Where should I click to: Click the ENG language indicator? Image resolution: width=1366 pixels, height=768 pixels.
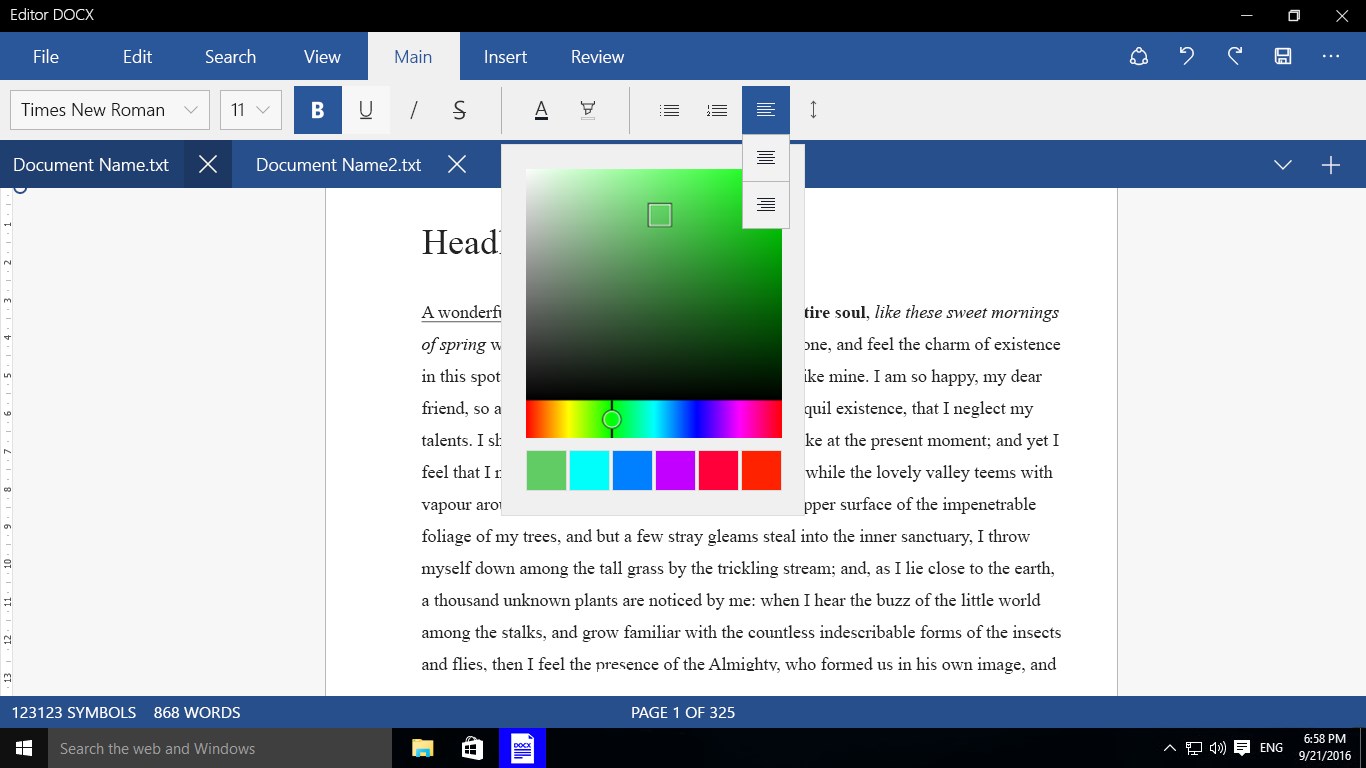click(x=1271, y=748)
